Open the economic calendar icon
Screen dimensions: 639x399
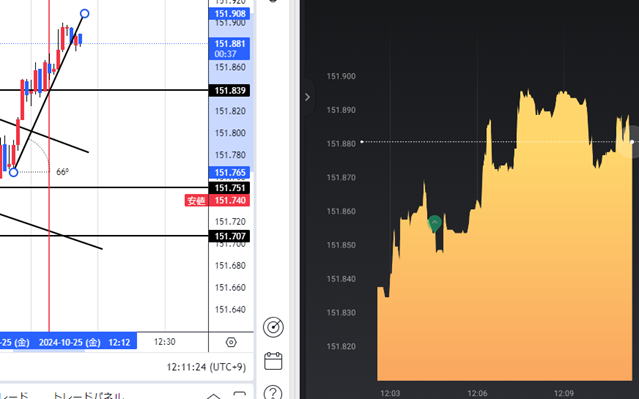click(x=273, y=361)
